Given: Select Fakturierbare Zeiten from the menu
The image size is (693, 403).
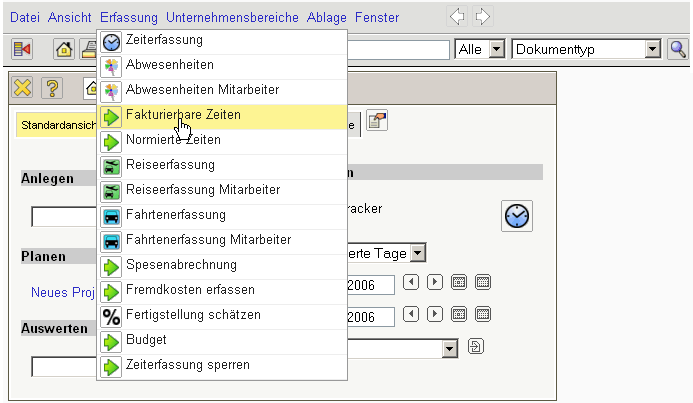Looking at the screenshot, I should tap(183, 115).
